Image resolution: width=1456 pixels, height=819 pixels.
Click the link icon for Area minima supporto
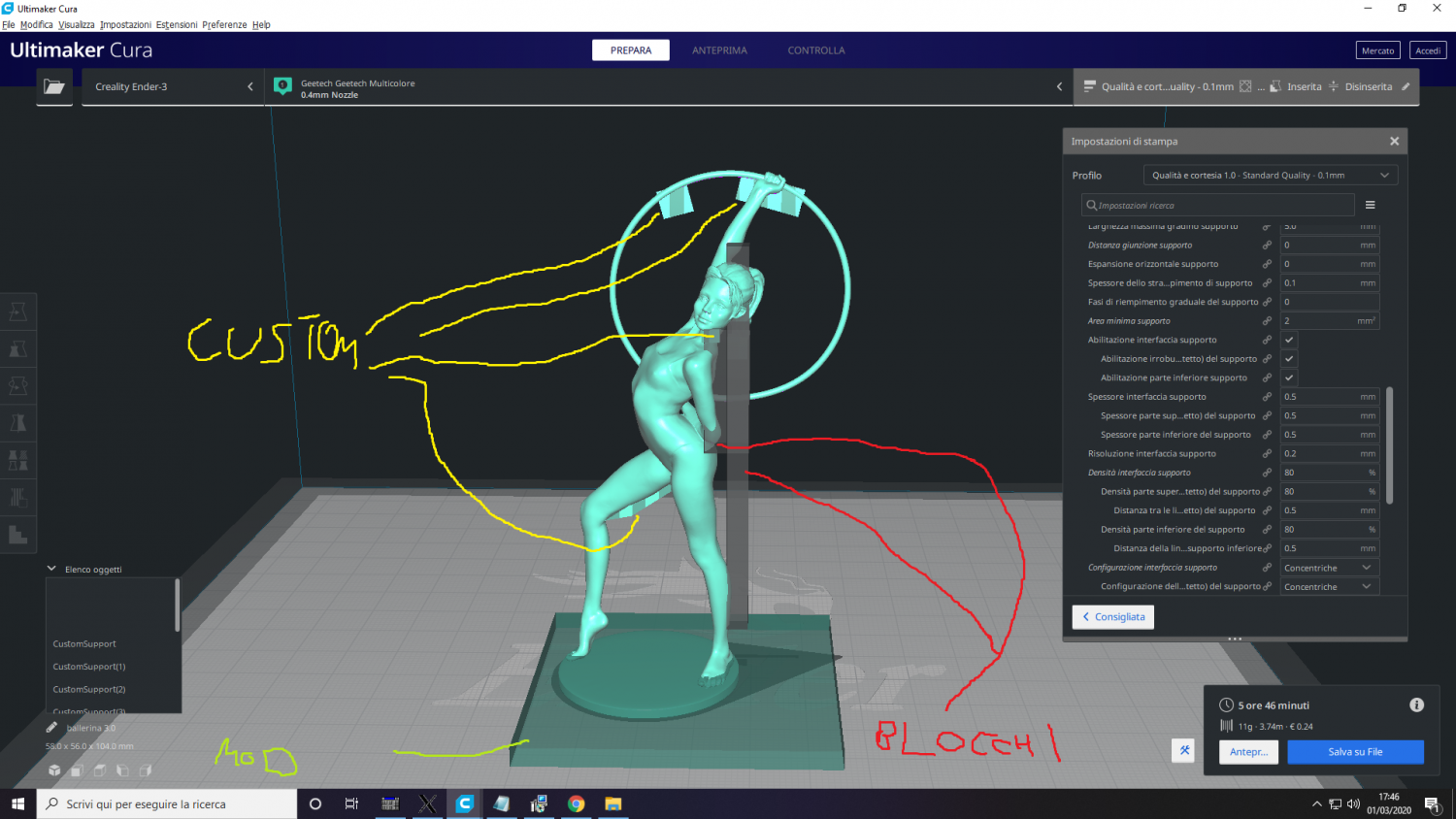[x=1267, y=321]
